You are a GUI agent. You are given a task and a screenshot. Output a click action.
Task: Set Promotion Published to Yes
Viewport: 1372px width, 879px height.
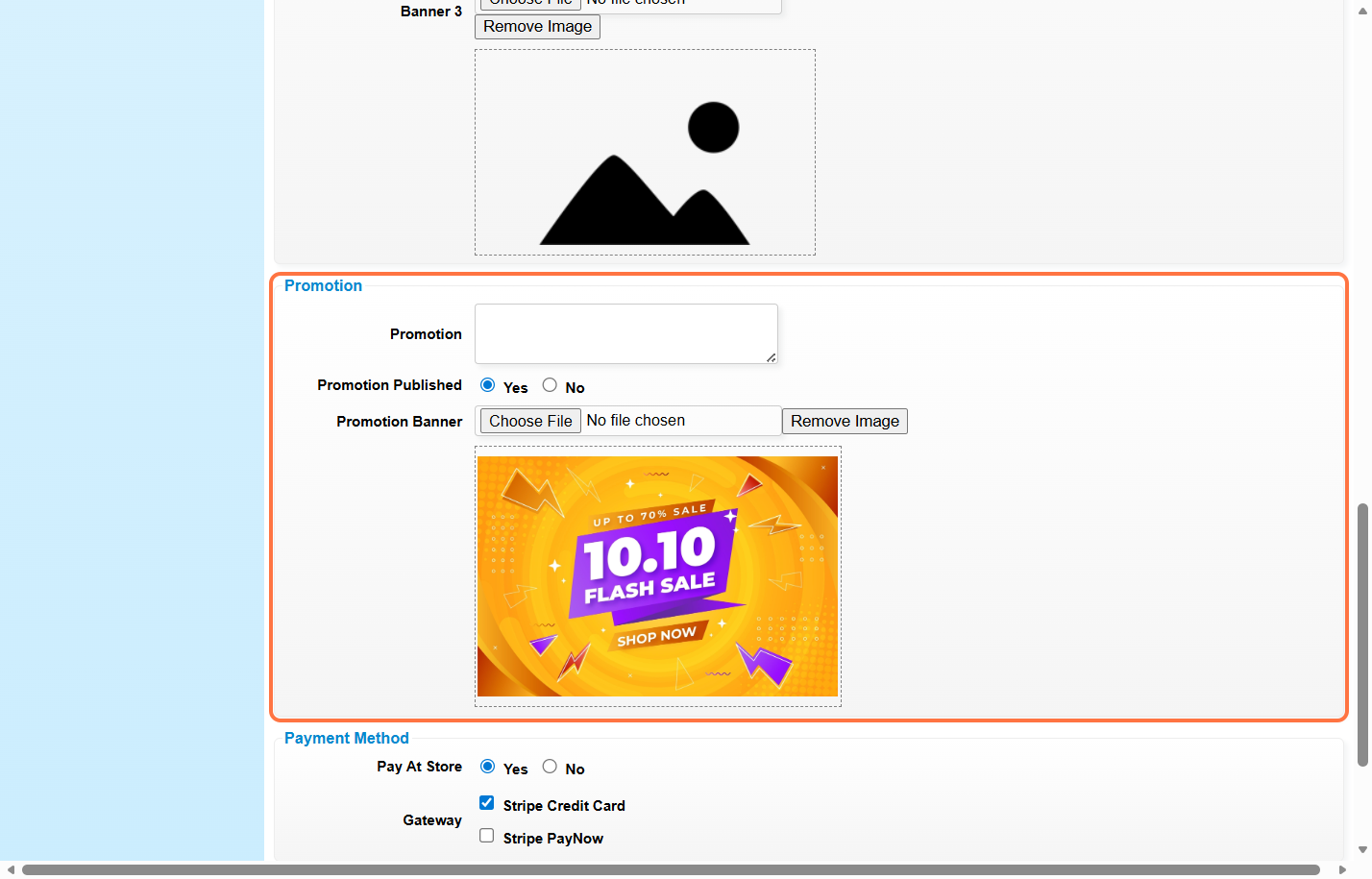[x=488, y=385]
